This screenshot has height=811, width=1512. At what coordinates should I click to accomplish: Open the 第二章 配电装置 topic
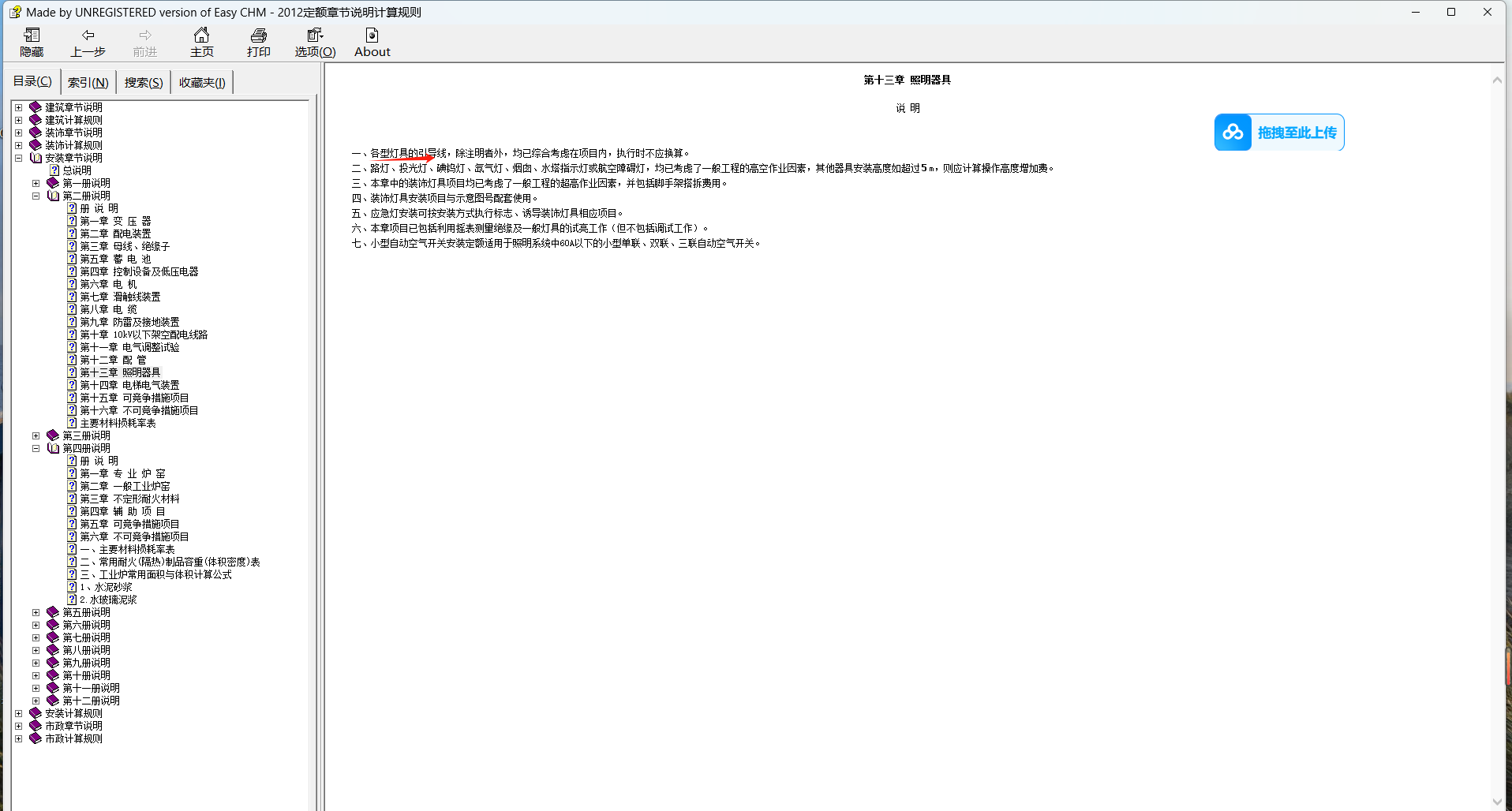point(115,234)
